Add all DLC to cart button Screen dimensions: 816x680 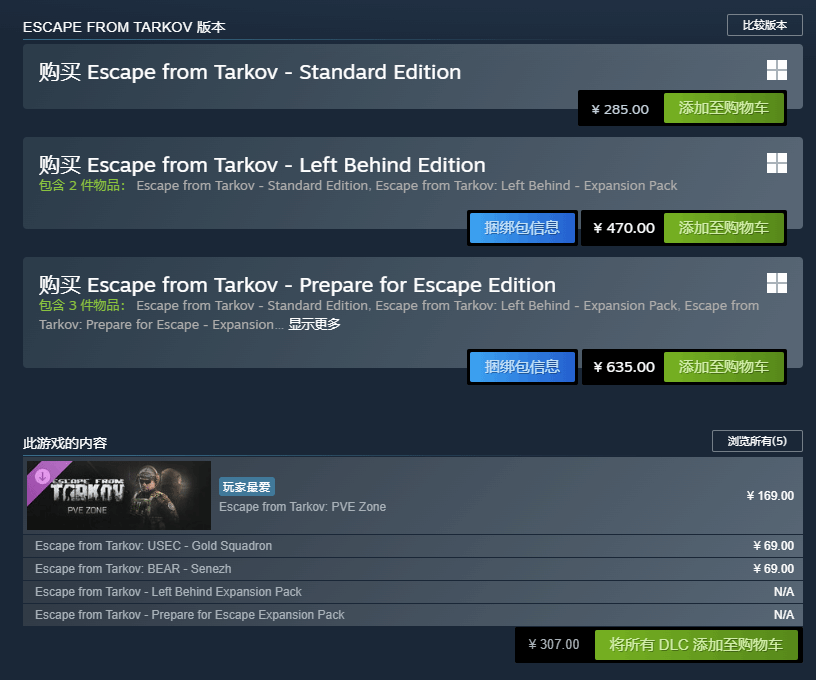click(x=696, y=644)
